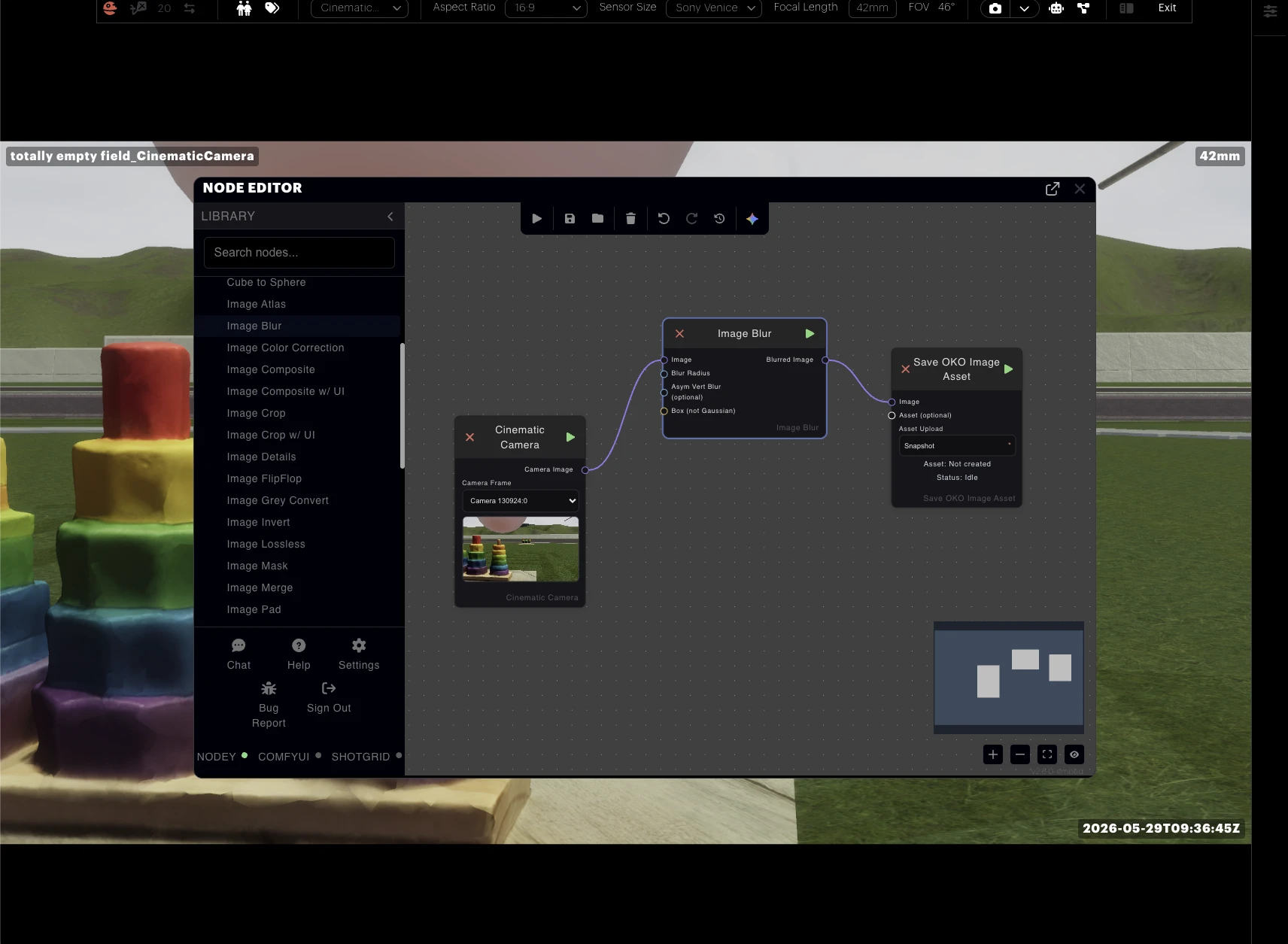Open the history clock icon in the toolbar

click(x=719, y=219)
